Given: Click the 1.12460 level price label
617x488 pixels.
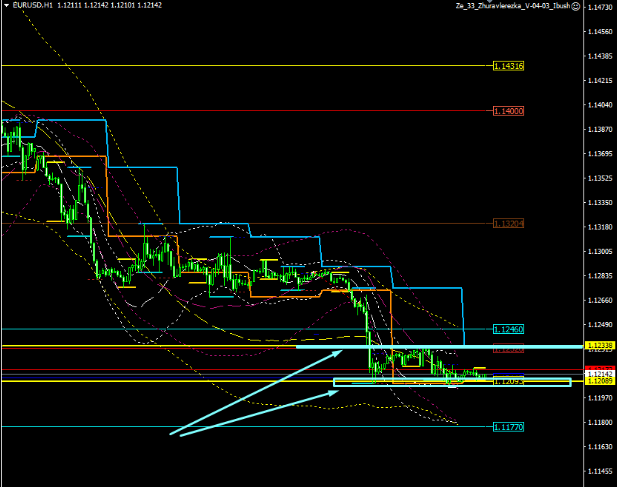Looking at the screenshot, I should 509,329.
